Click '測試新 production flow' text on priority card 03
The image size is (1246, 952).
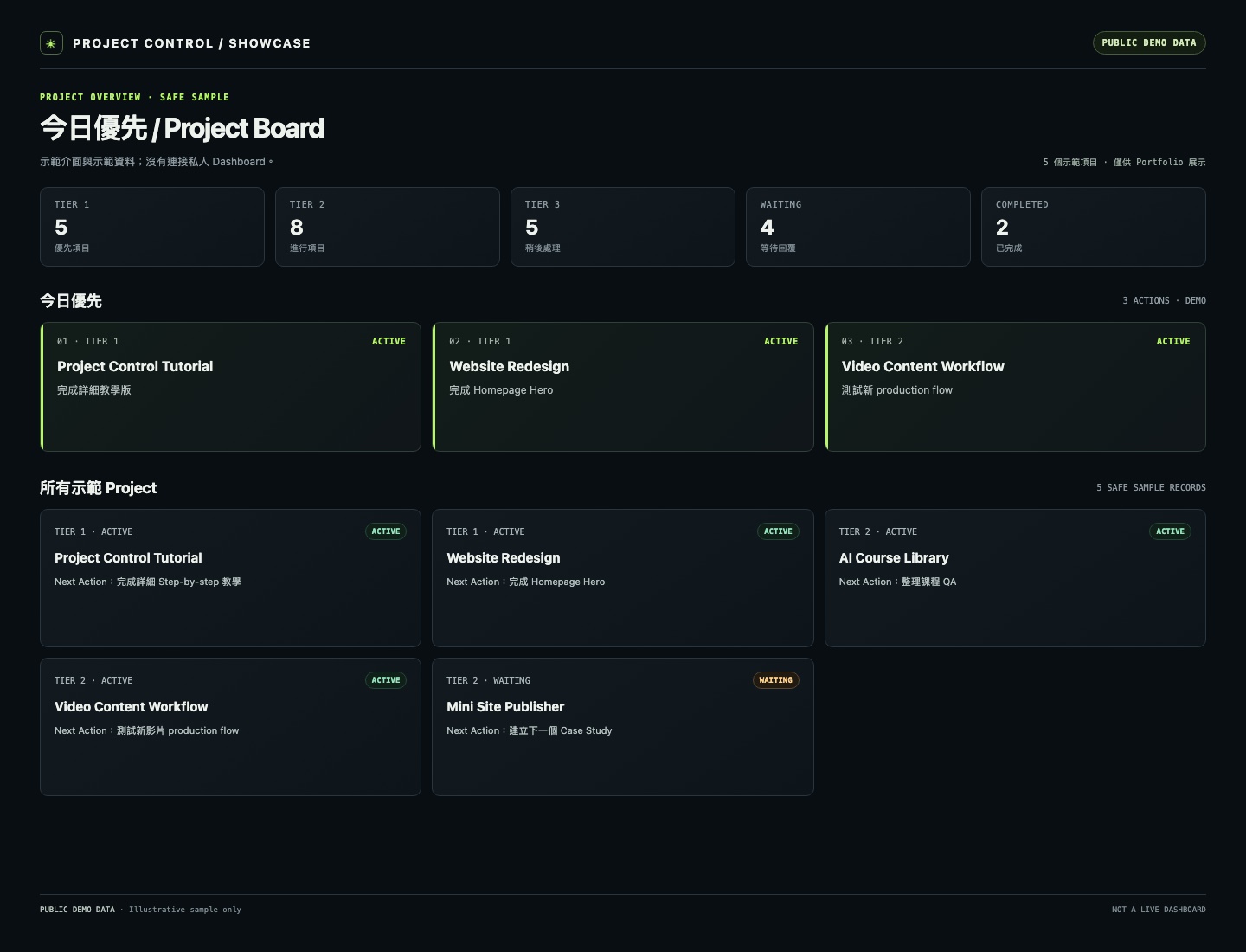[897, 390]
